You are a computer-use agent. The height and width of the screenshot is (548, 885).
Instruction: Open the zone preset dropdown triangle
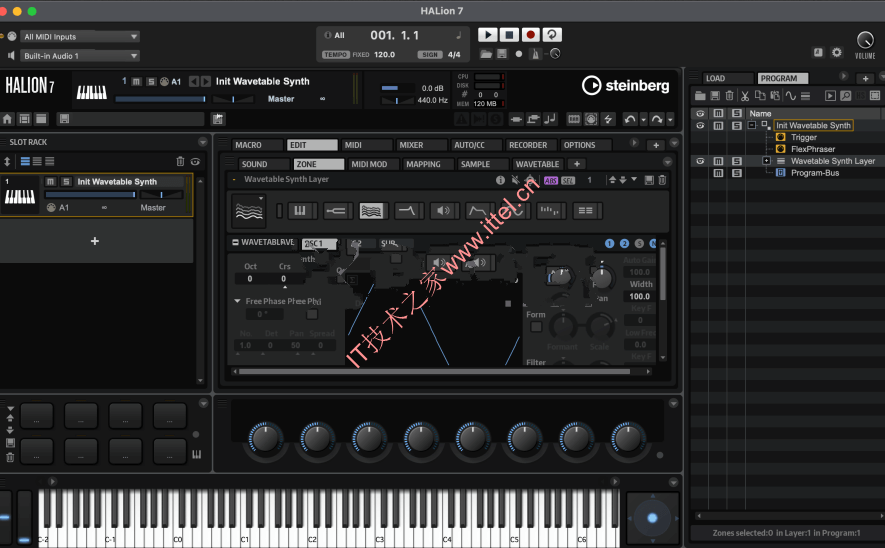point(634,179)
